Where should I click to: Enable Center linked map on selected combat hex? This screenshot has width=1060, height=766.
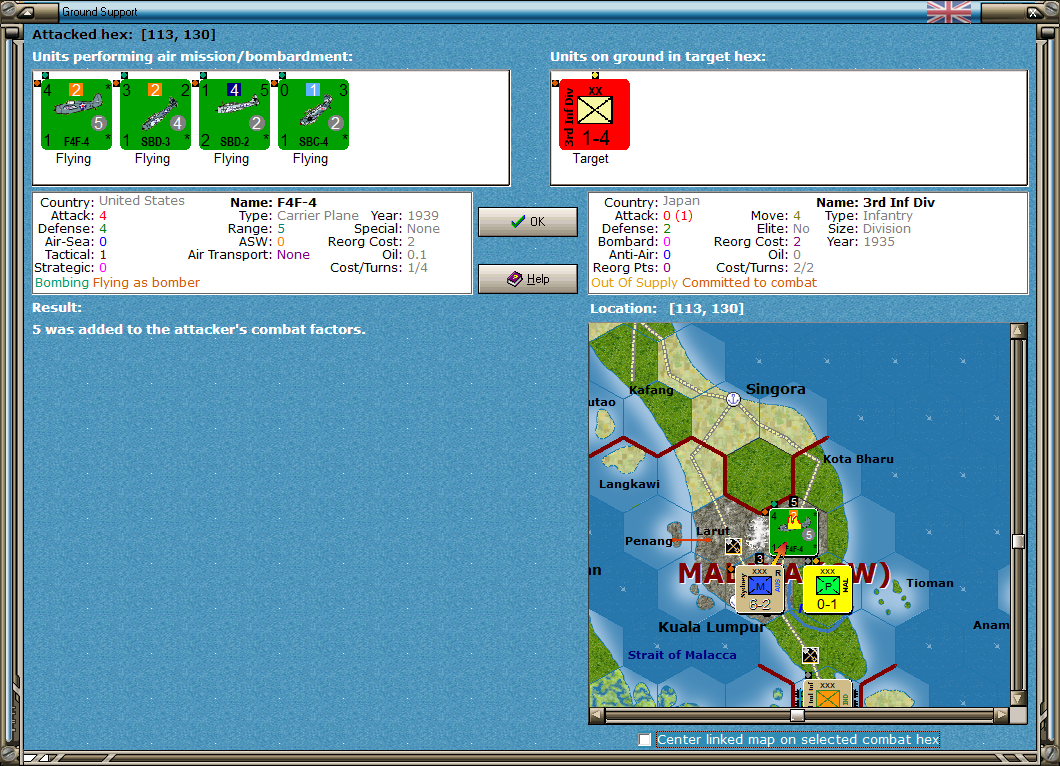(646, 740)
